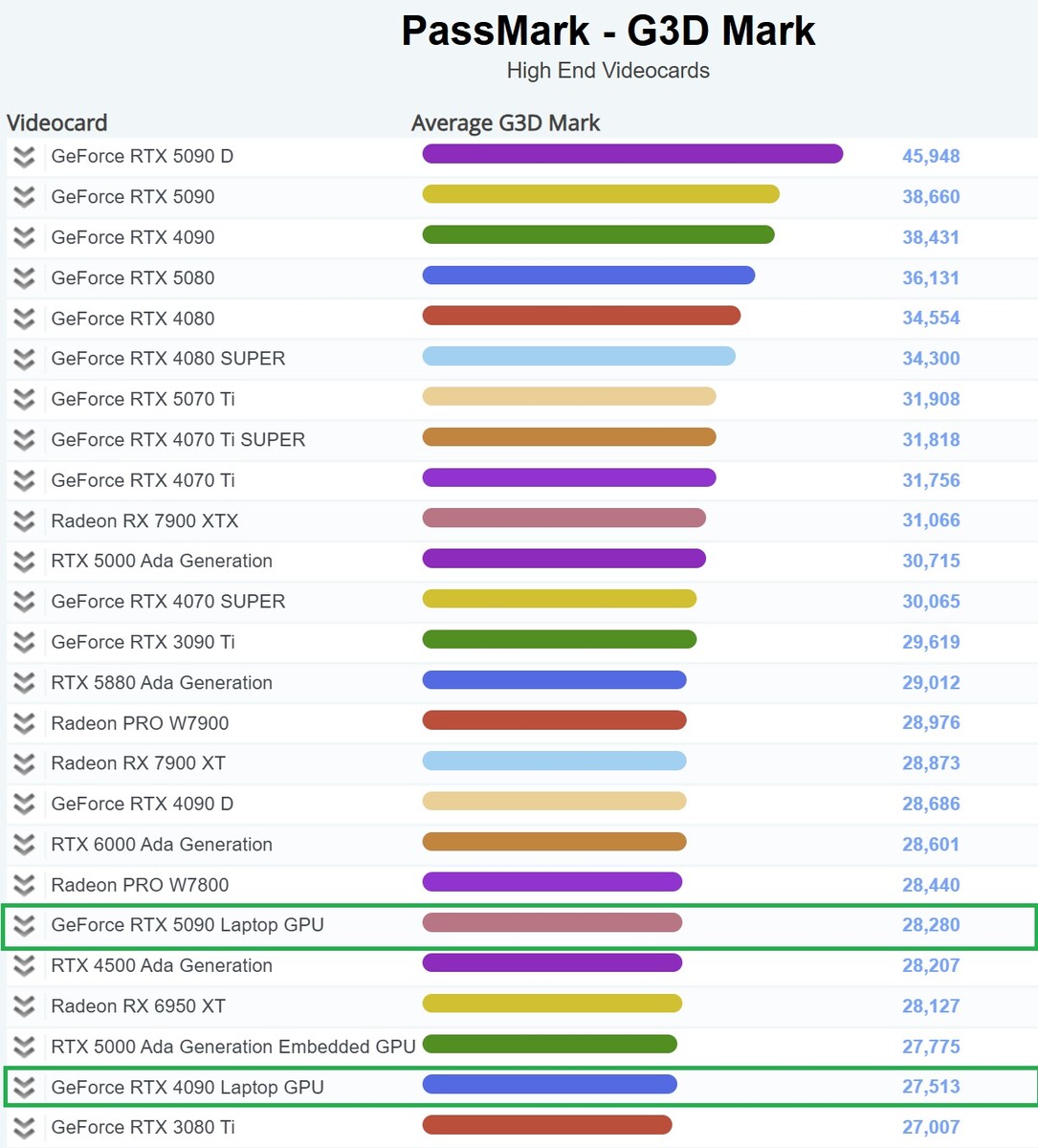
Task: Open the Radeon RX 7900 XT link
Action: [139, 763]
